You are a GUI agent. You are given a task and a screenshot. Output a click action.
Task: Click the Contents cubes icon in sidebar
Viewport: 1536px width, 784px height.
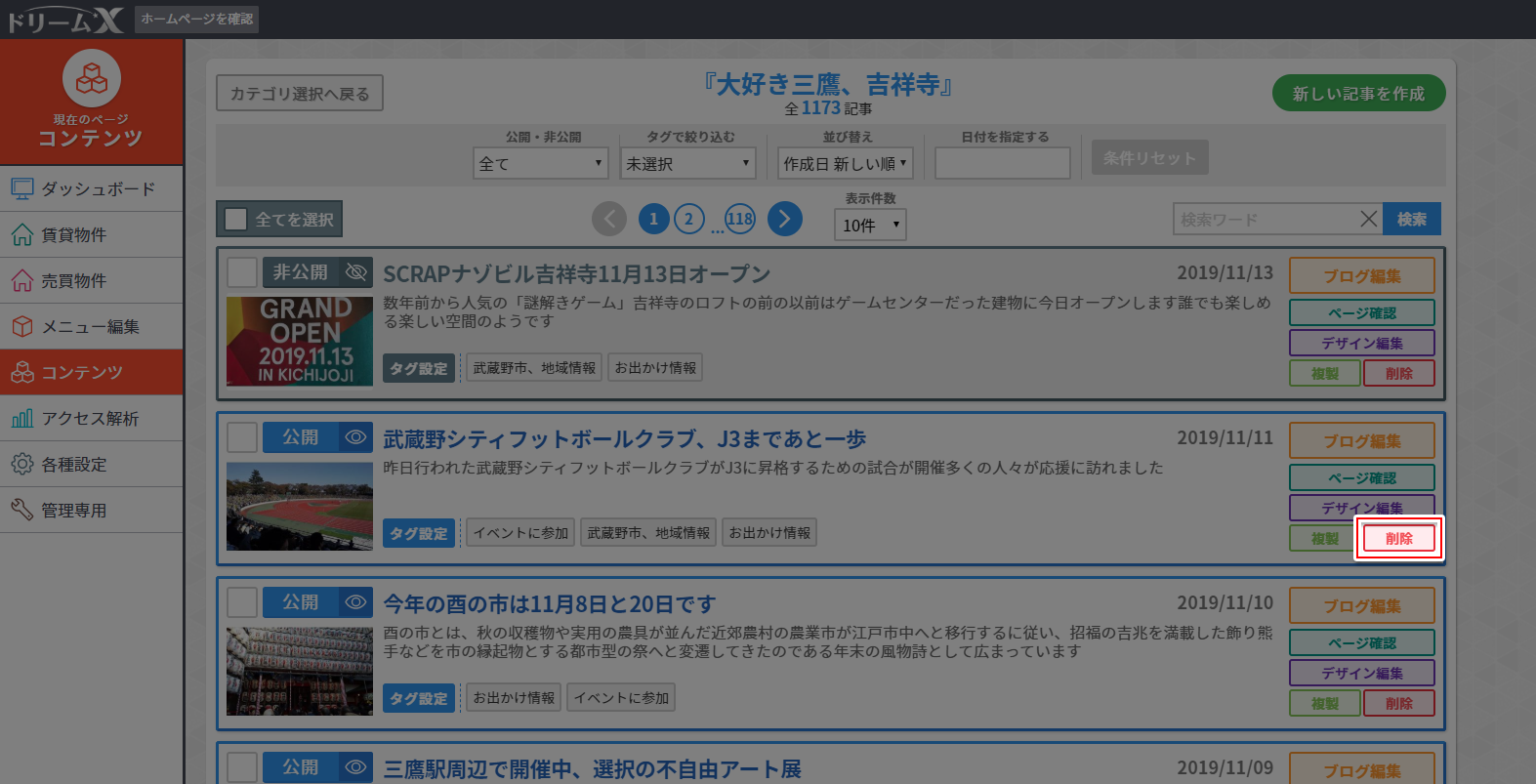(22, 372)
